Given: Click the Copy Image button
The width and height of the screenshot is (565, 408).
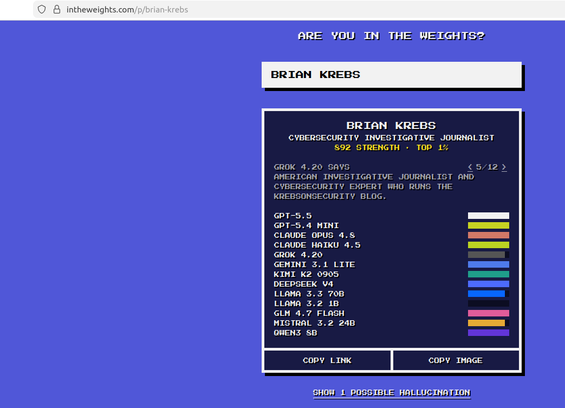Looking at the screenshot, I should (x=455, y=360).
